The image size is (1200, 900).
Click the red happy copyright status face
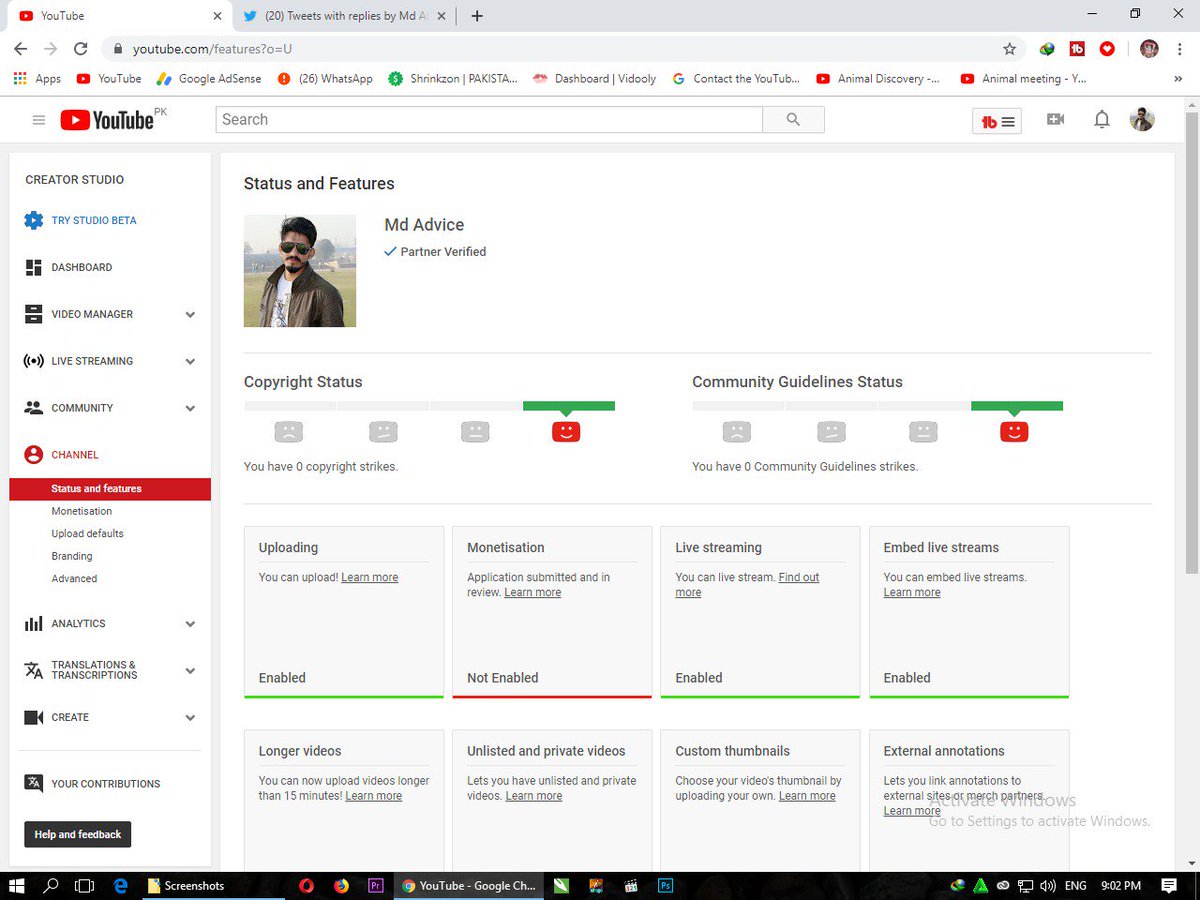point(566,432)
